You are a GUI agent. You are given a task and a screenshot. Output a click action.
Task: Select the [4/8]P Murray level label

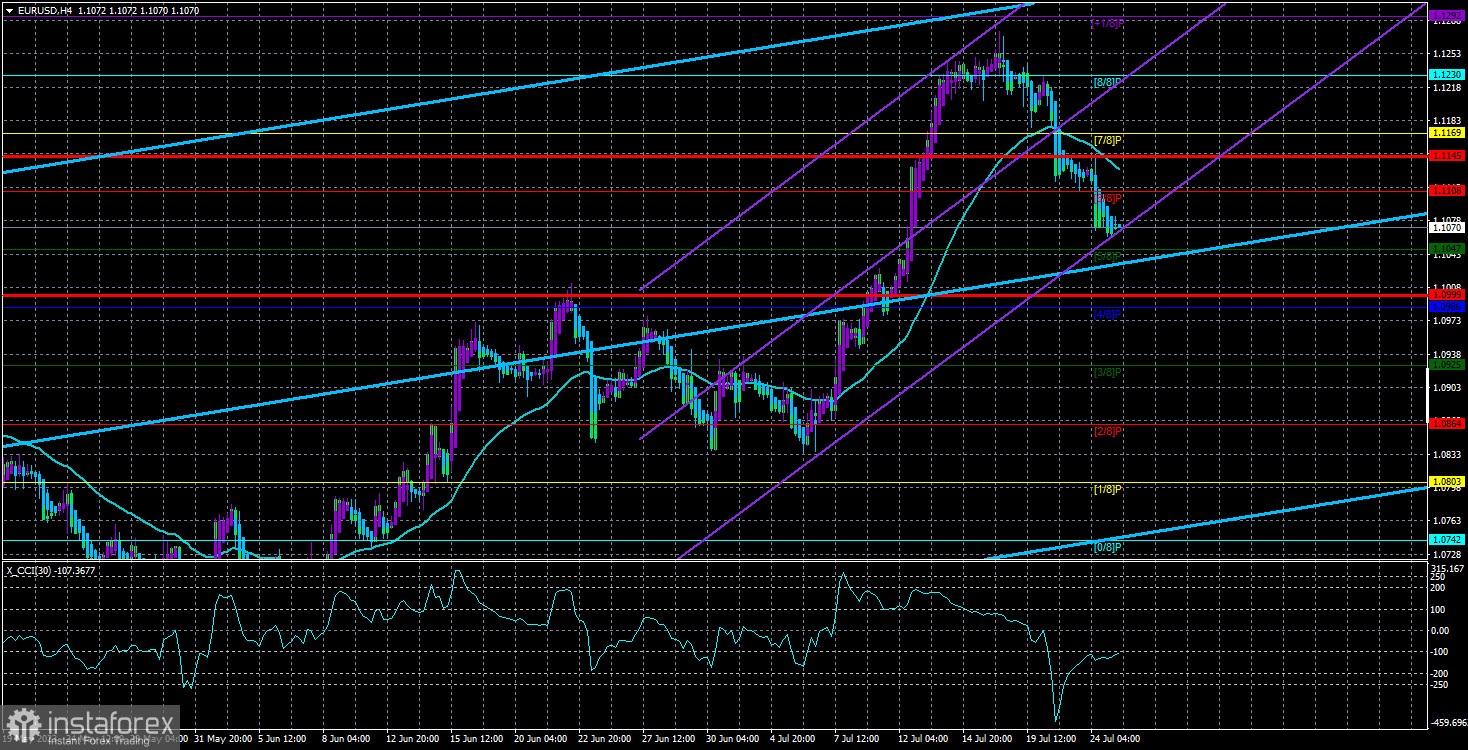pyautogui.click(x=1106, y=314)
